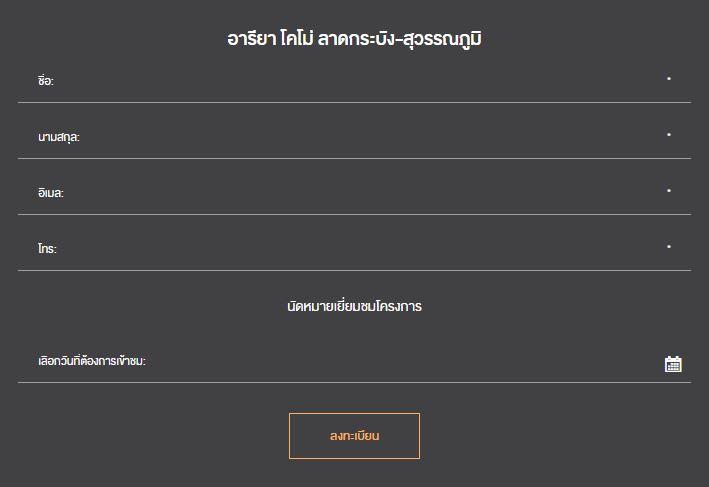Click the ลงทะเบียน register button
The height and width of the screenshot is (487, 709).
[354, 436]
